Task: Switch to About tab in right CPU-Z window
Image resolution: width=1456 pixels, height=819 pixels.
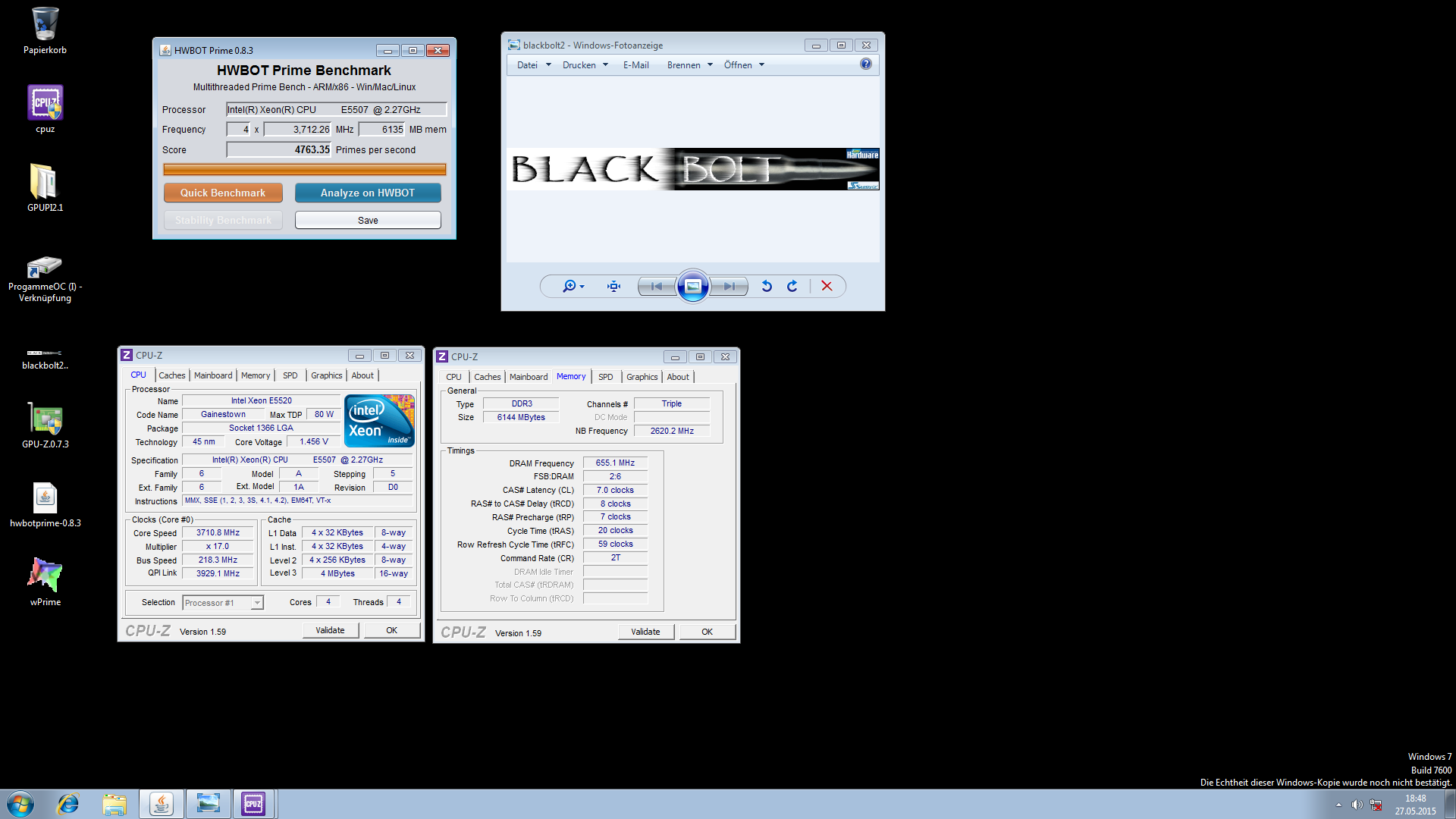Action: tap(678, 377)
